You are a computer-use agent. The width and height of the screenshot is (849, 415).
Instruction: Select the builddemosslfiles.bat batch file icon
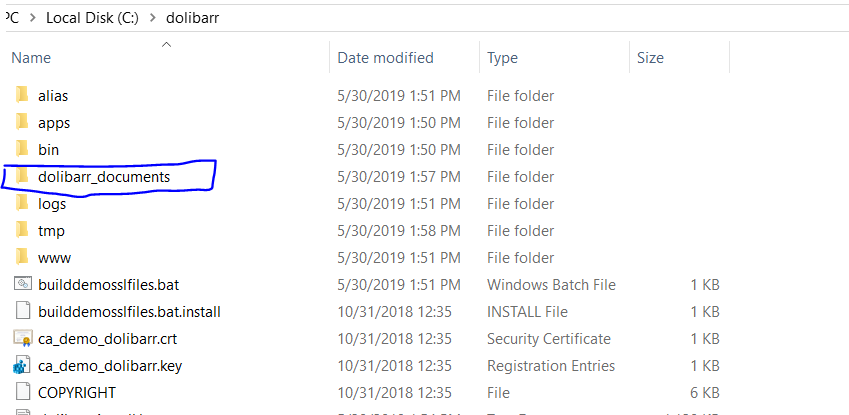(x=23, y=285)
